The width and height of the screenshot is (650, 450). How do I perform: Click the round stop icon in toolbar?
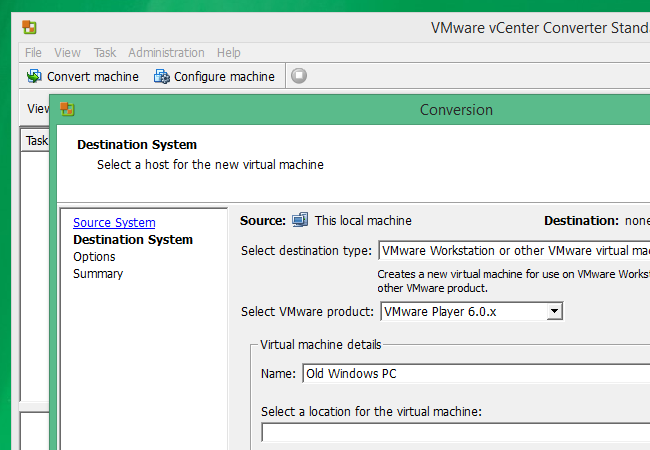[299, 76]
